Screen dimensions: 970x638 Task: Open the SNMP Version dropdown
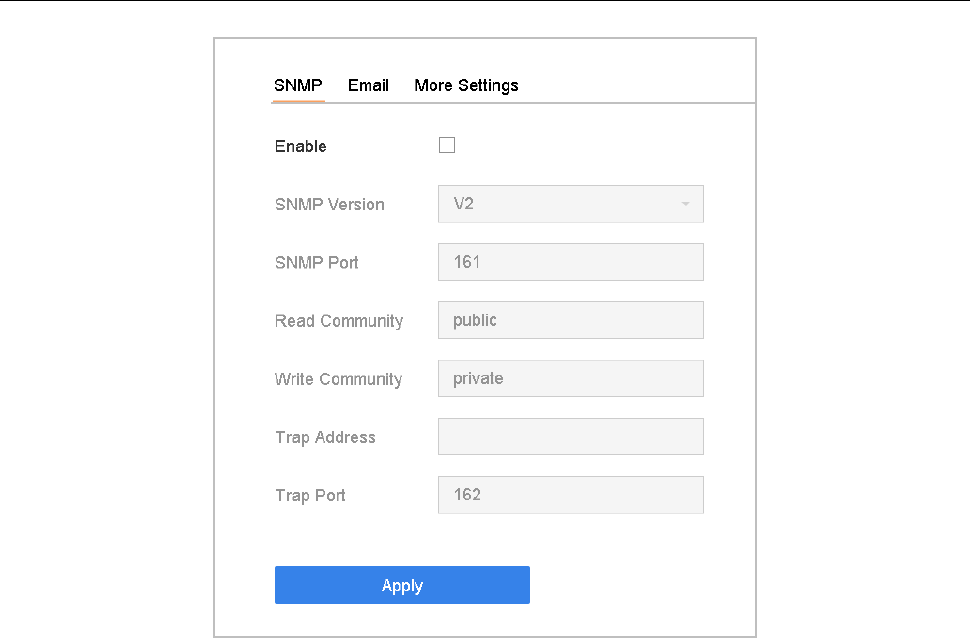pos(570,204)
